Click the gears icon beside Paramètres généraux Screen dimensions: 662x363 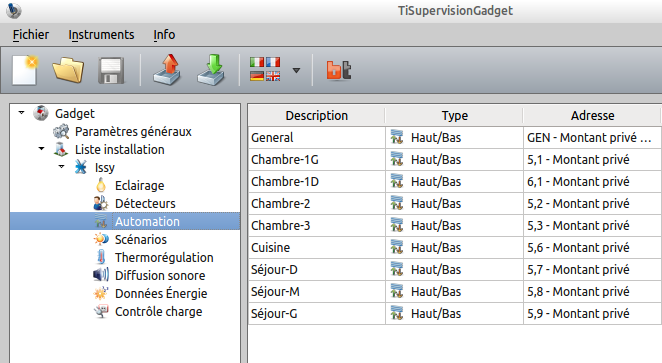61,132
